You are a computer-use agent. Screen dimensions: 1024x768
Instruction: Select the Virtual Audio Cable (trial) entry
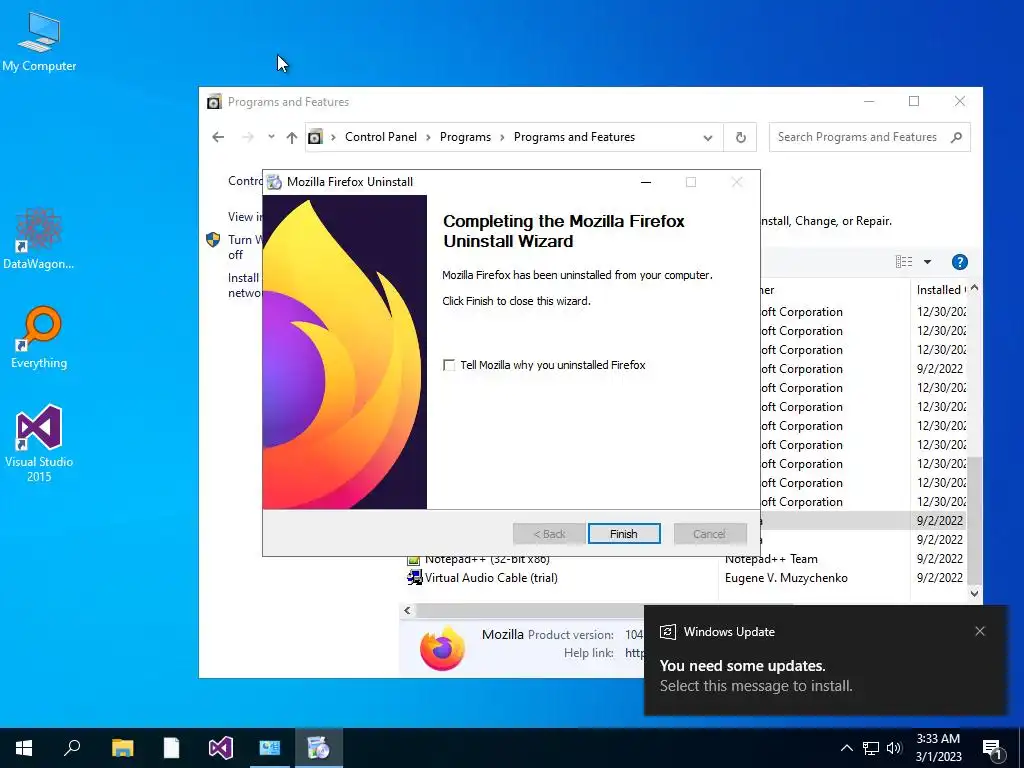coord(491,578)
